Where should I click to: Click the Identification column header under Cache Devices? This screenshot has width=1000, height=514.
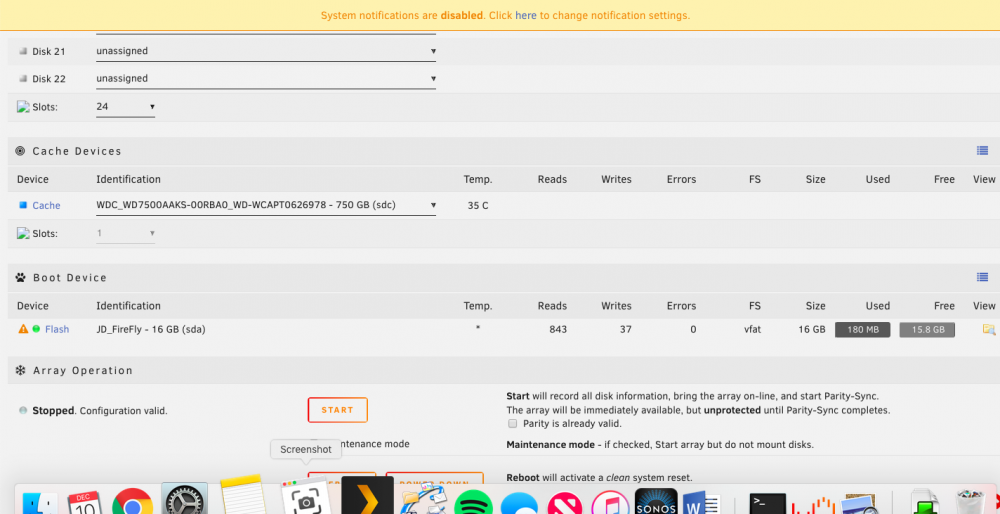pyautogui.click(x=128, y=179)
